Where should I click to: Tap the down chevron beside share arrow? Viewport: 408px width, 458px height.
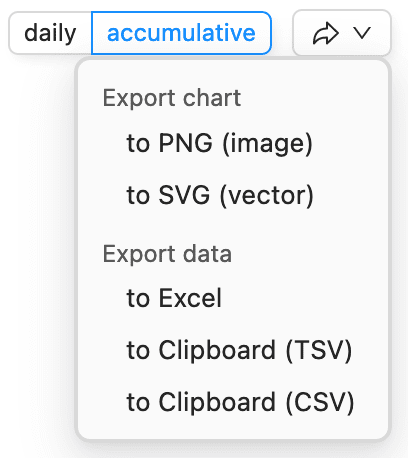[x=362, y=33]
